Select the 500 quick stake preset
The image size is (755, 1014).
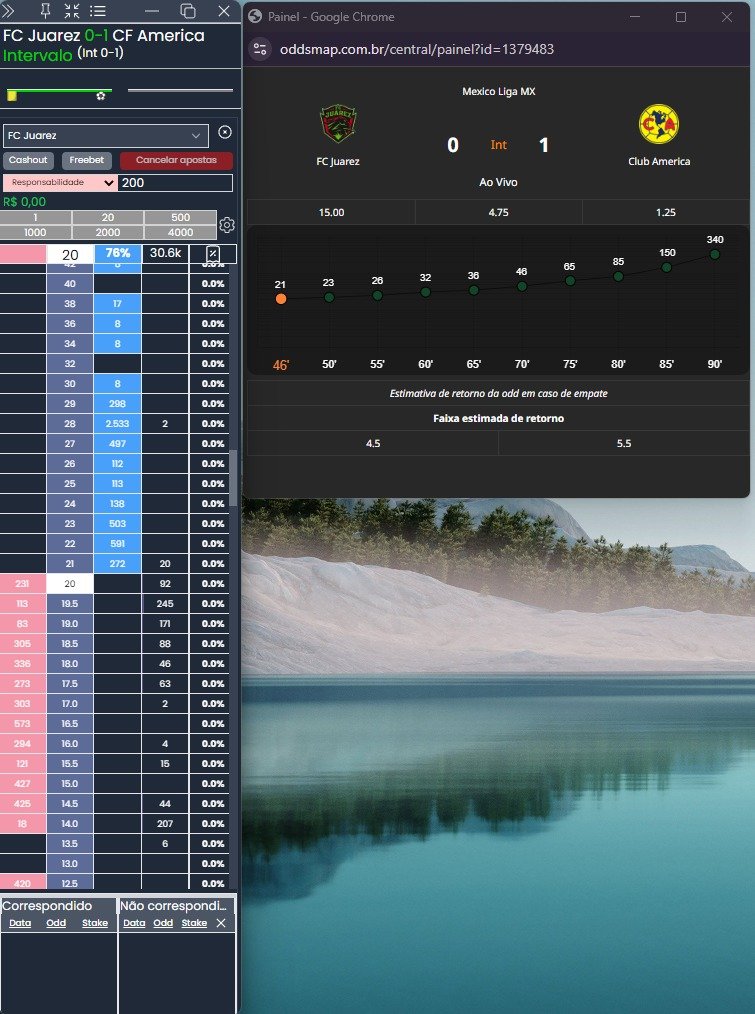pyautogui.click(x=180, y=217)
